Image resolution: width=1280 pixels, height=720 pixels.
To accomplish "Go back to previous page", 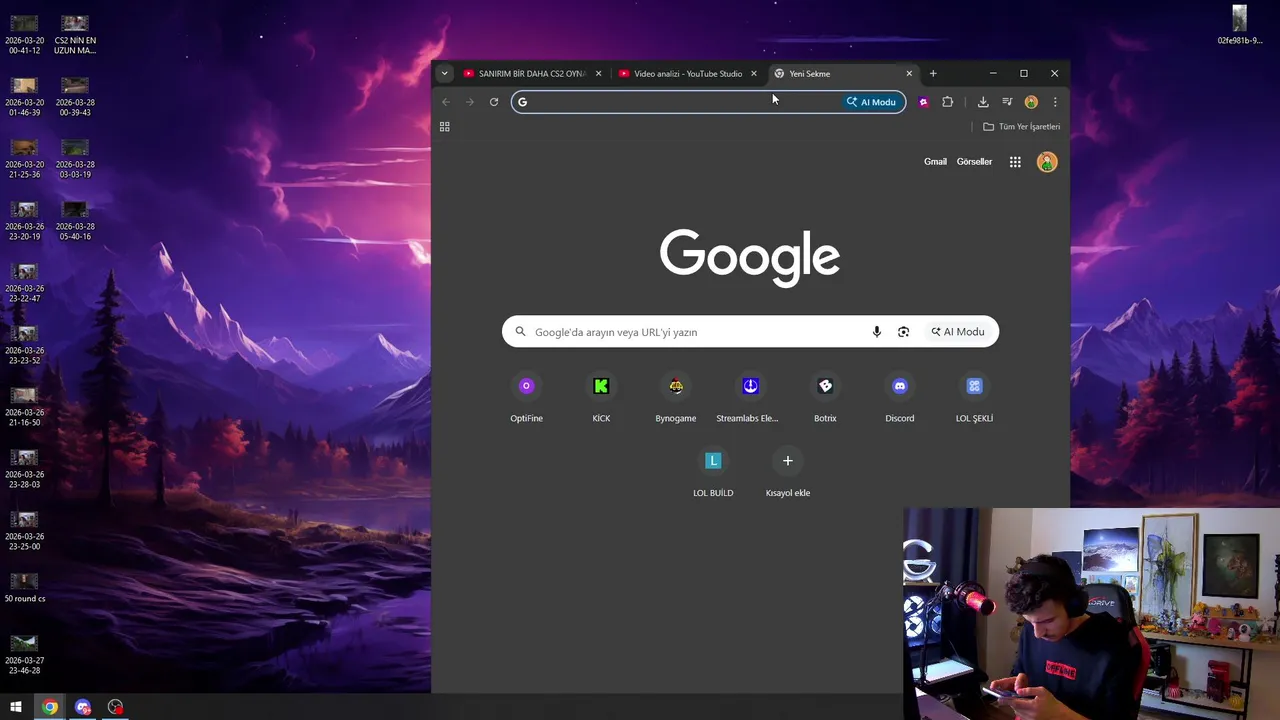I will 446,102.
